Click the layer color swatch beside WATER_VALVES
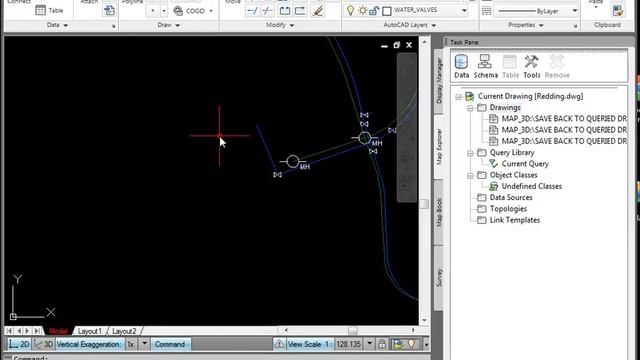Image resolution: width=640 pixels, height=360 pixels. [x=387, y=11]
